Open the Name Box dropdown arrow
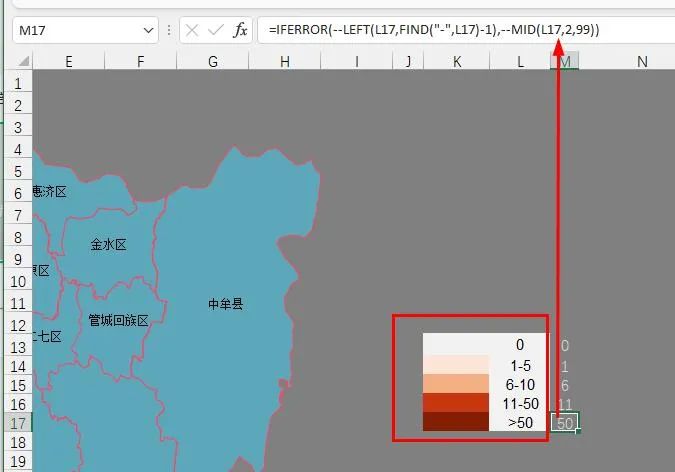675x472 pixels. pyautogui.click(x=148, y=31)
